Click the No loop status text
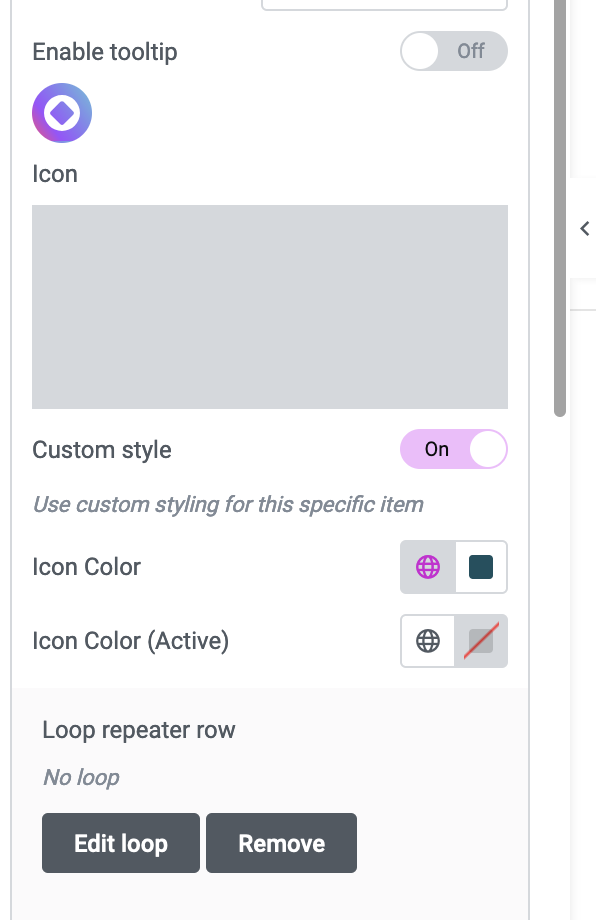Screen dimensions: 596x920 [x=81, y=777]
